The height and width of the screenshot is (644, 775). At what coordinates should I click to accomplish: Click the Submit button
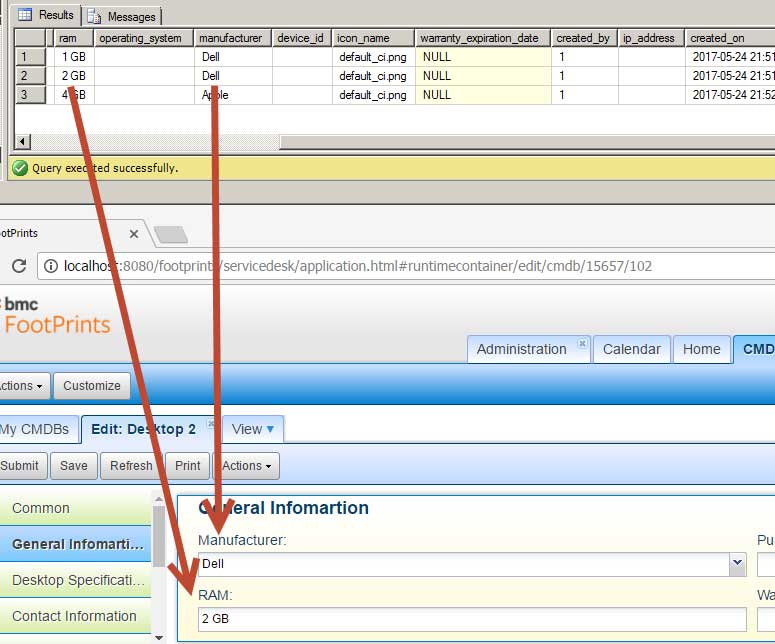23,466
